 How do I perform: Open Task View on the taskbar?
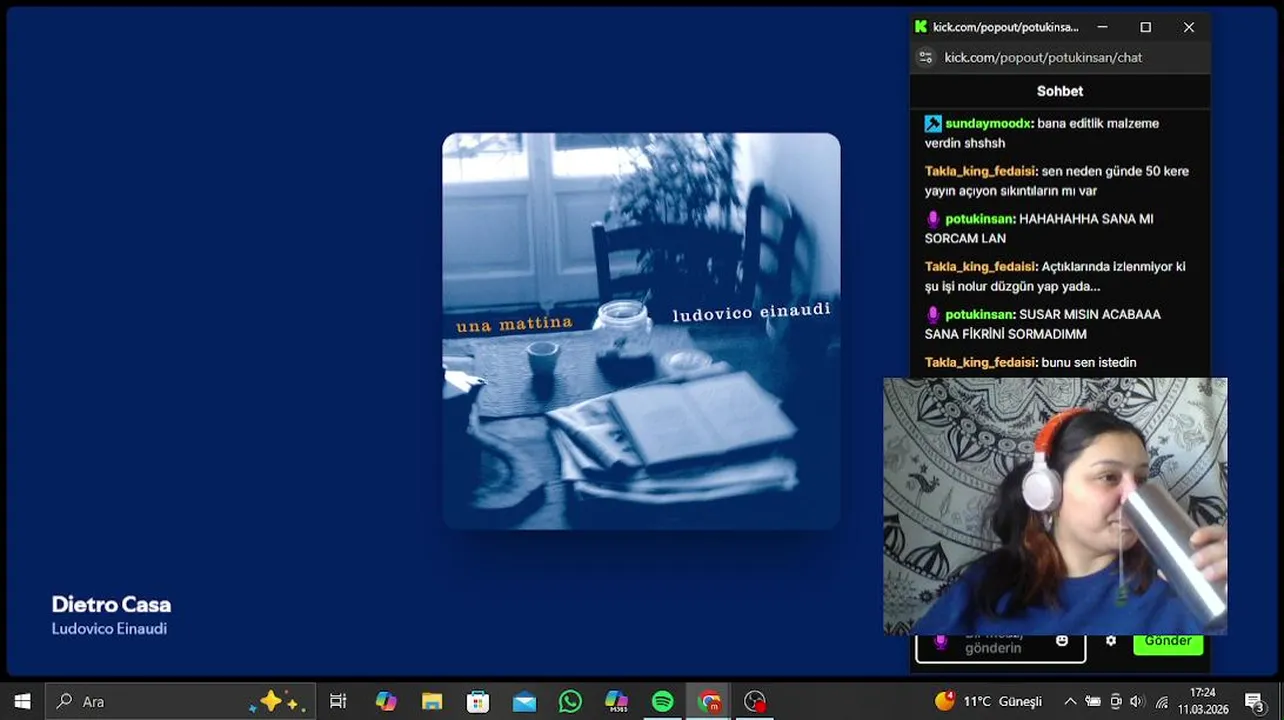tap(338, 701)
